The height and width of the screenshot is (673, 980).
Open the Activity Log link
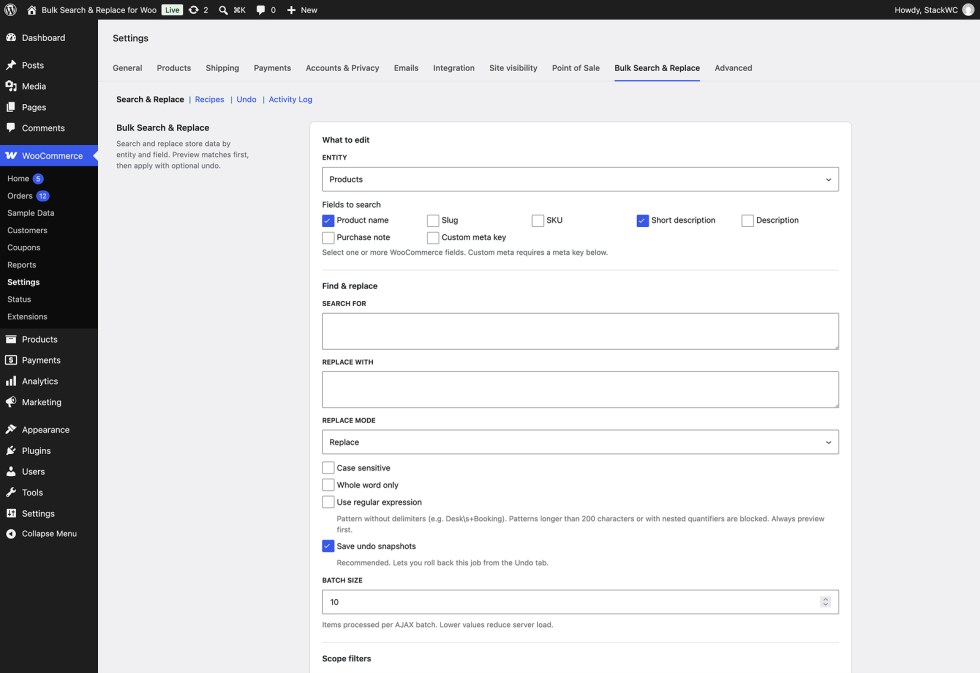tap(291, 99)
